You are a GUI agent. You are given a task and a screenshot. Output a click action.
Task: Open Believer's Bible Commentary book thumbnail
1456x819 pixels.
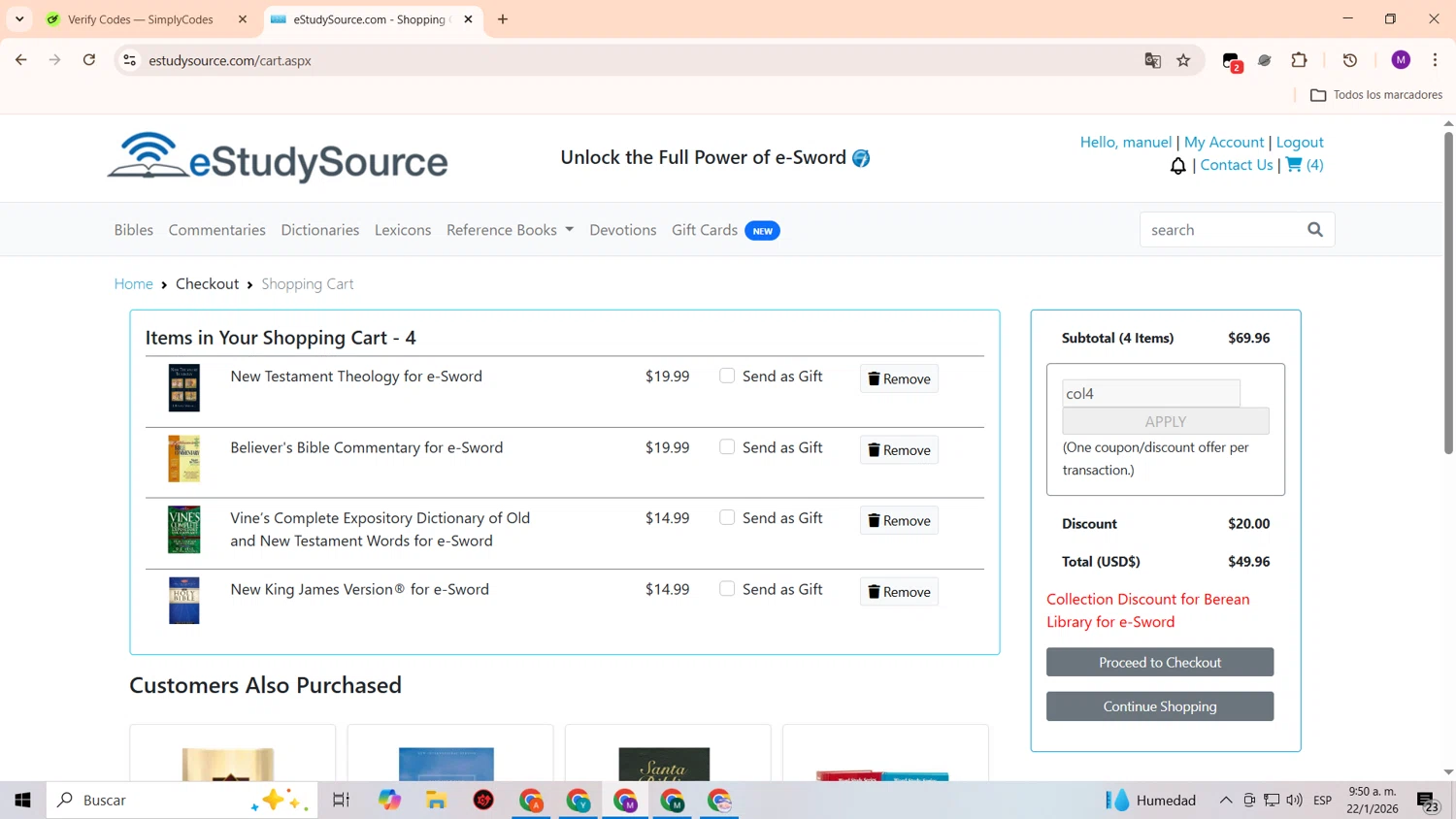click(183, 459)
